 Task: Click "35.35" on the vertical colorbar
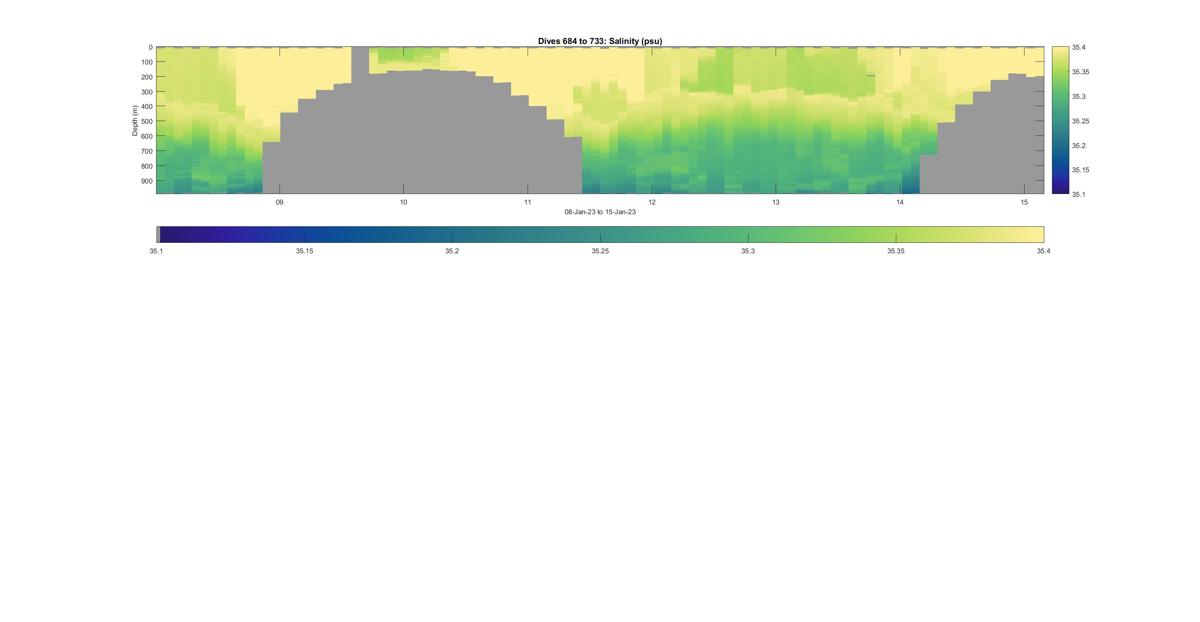(1081, 72)
